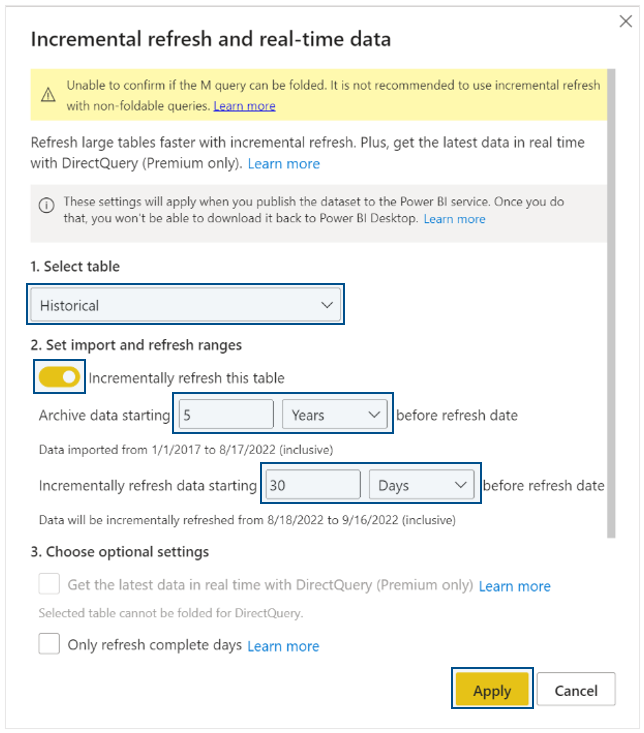Open Learn more link about Power BI Desktop download
The height and width of the screenshot is (733, 644).
(454, 219)
